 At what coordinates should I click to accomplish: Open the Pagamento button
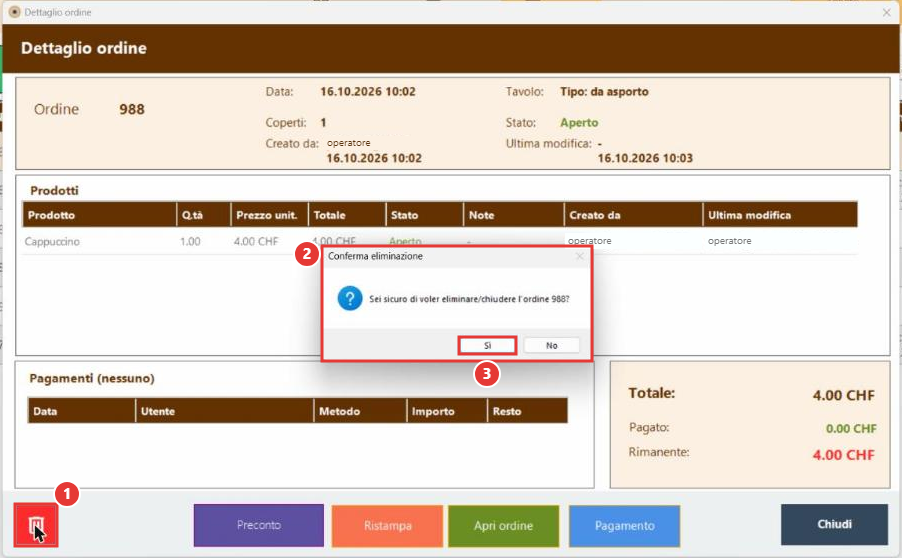(625, 526)
